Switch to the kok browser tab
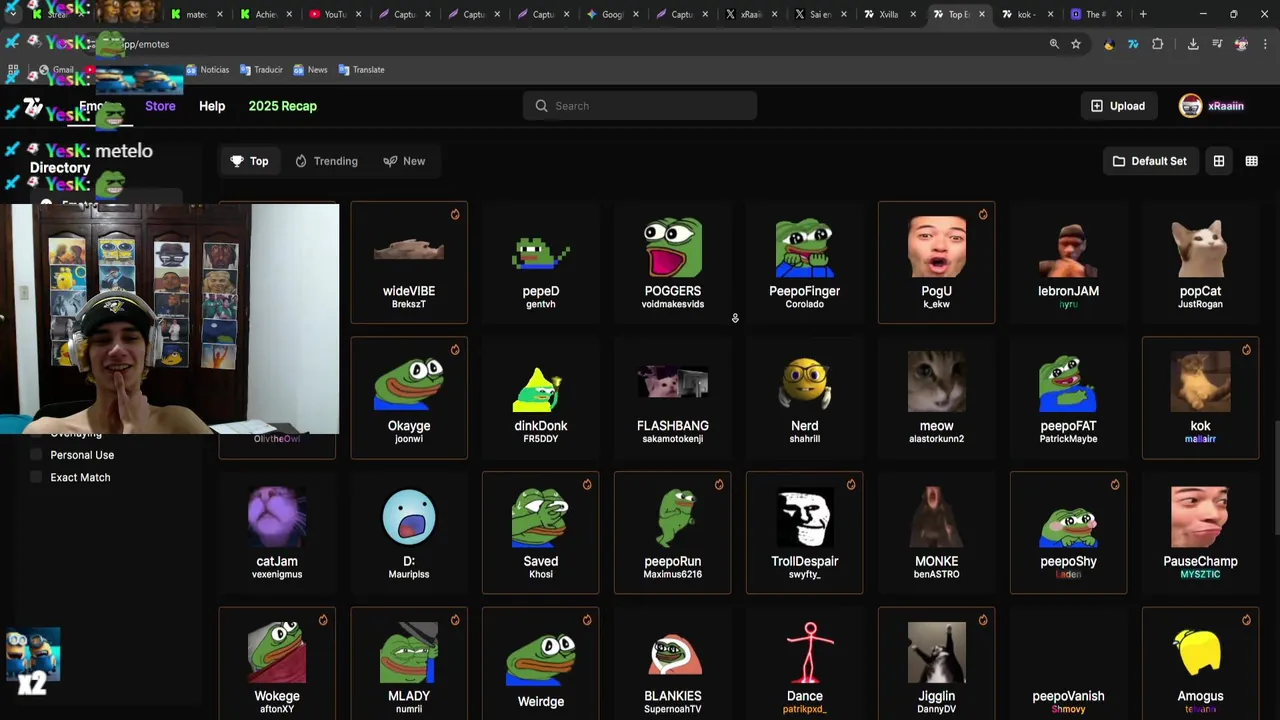Screen dimensions: 1280x720 1027,14
